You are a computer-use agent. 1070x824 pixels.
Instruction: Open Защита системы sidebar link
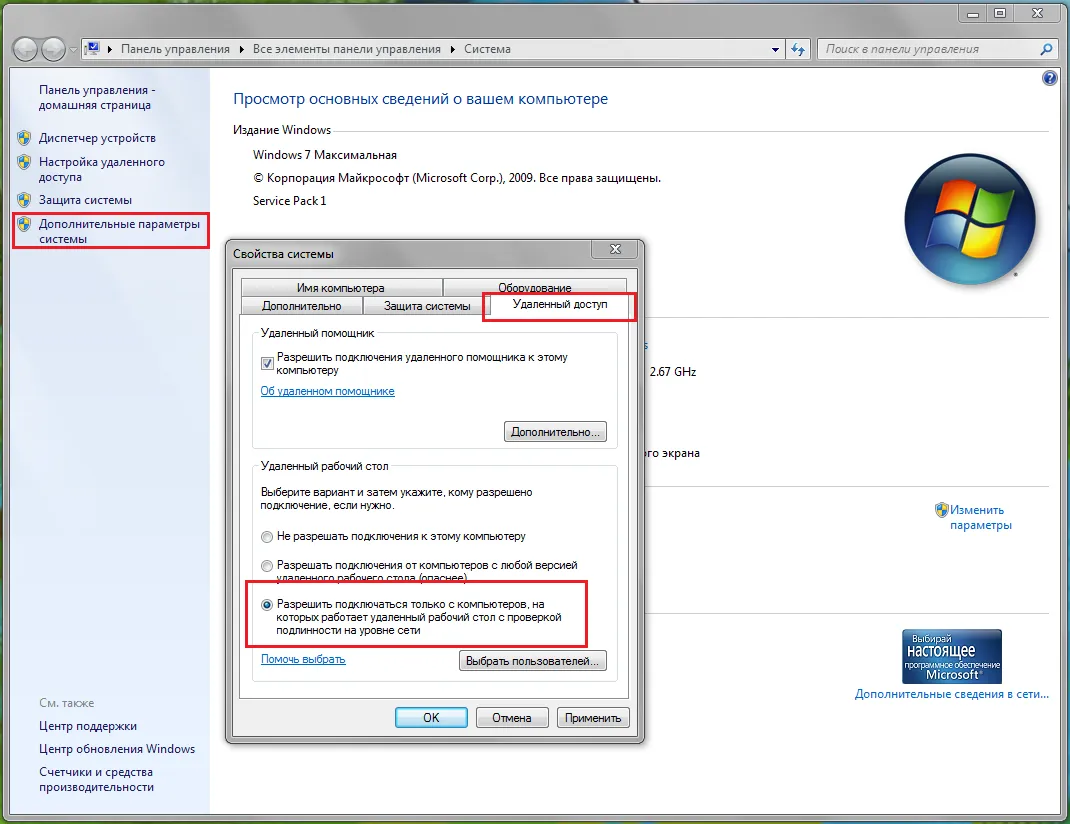pos(85,200)
